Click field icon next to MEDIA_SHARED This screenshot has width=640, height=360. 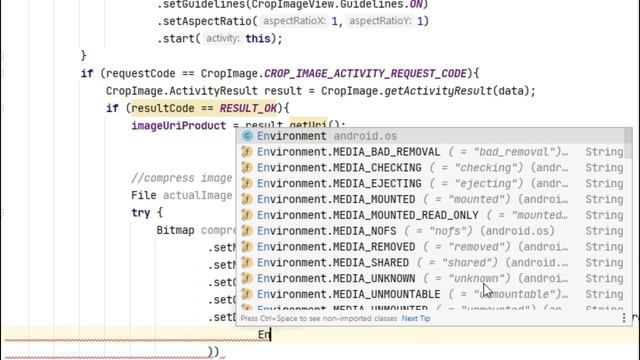pyautogui.click(x=247, y=263)
